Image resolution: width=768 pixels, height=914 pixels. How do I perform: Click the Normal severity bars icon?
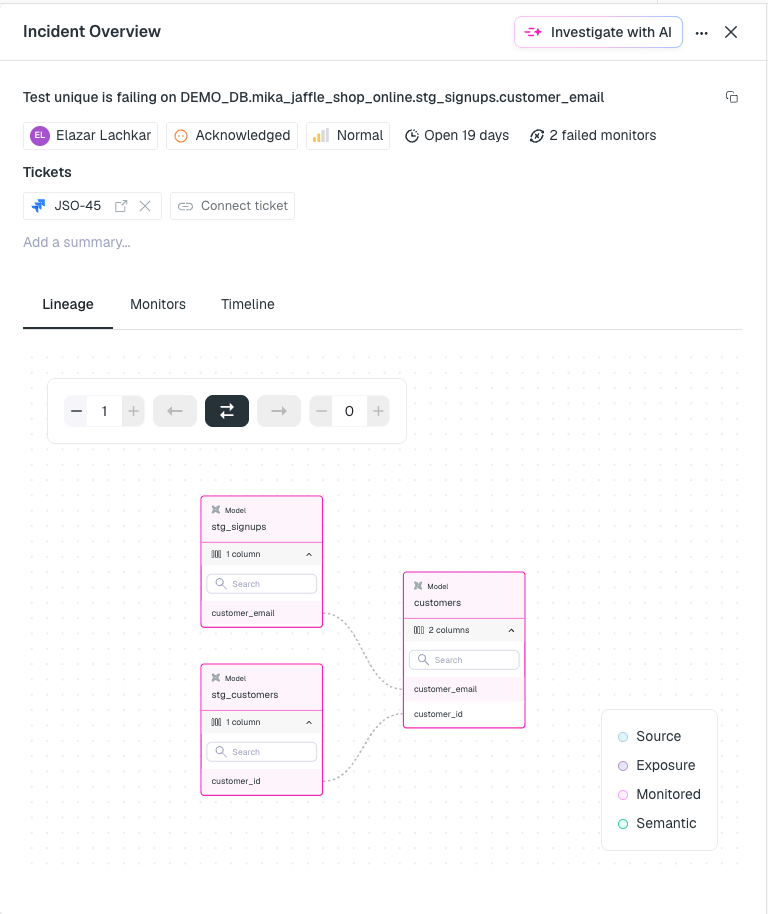point(320,136)
